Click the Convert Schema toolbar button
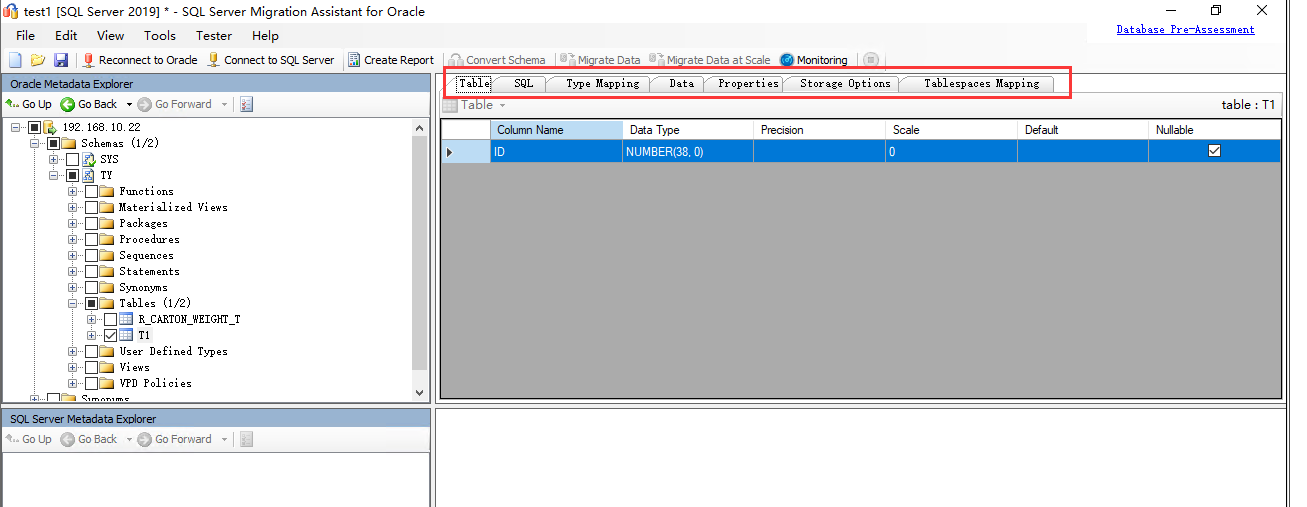 pyautogui.click(x=497, y=60)
